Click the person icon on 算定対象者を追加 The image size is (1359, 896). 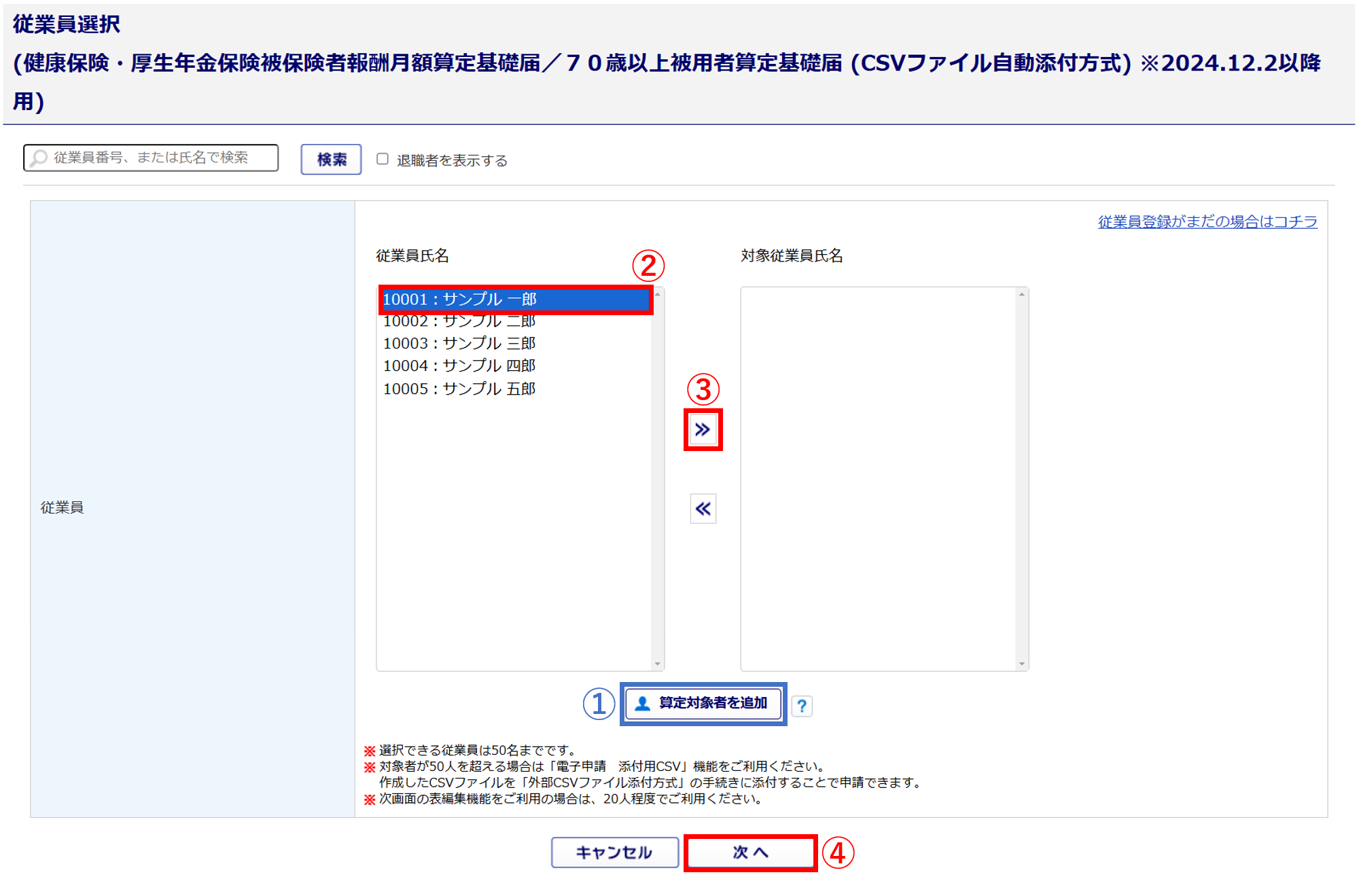point(642,703)
